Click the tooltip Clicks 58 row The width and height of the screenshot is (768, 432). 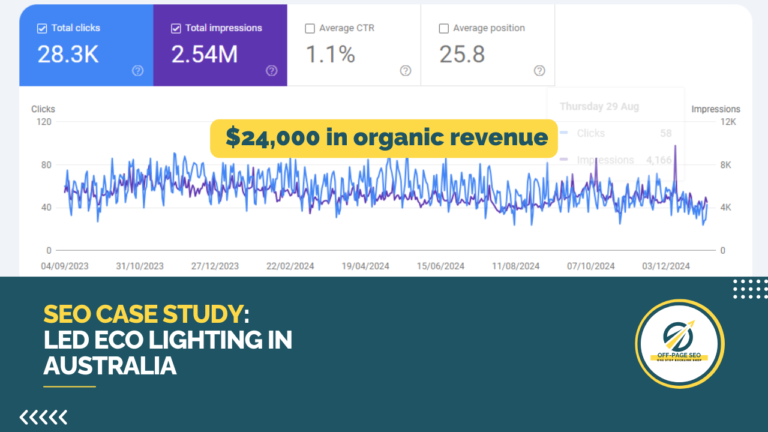click(616, 133)
